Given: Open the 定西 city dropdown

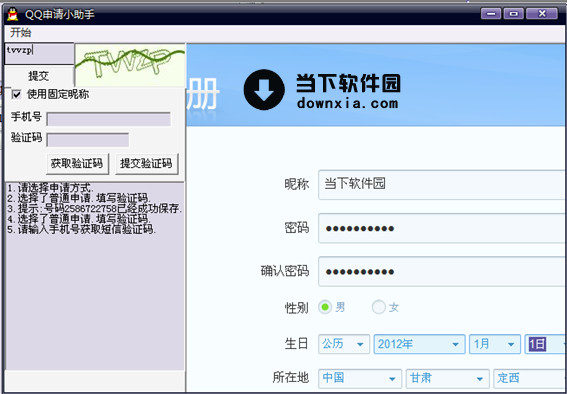Looking at the screenshot, I should tap(530, 379).
